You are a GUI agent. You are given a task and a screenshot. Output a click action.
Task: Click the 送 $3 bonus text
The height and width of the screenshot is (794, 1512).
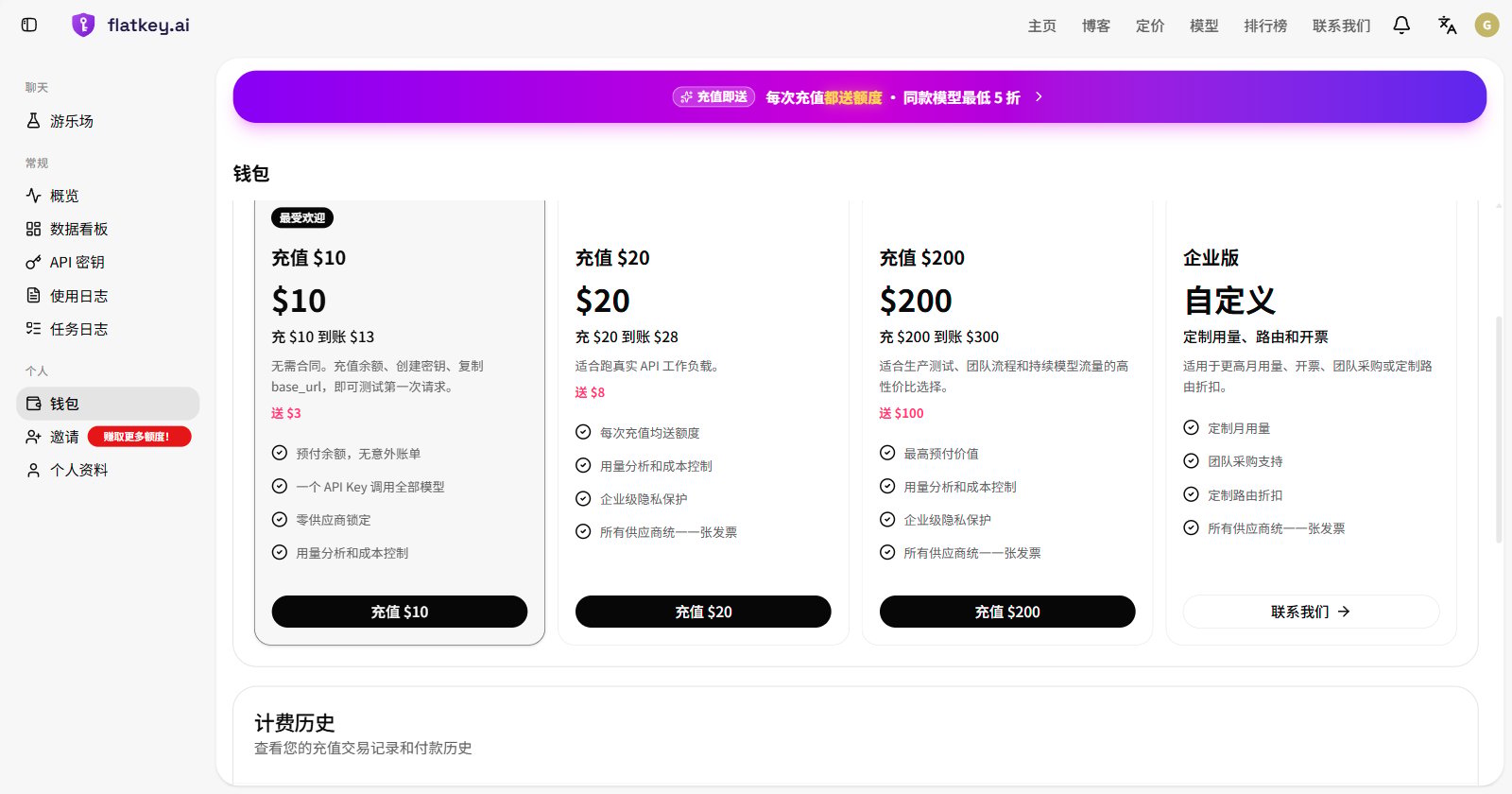[286, 413]
